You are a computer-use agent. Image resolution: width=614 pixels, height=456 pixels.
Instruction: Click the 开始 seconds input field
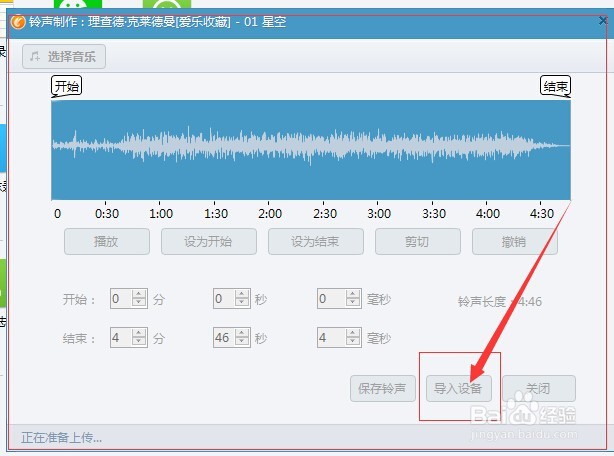click(224, 299)
